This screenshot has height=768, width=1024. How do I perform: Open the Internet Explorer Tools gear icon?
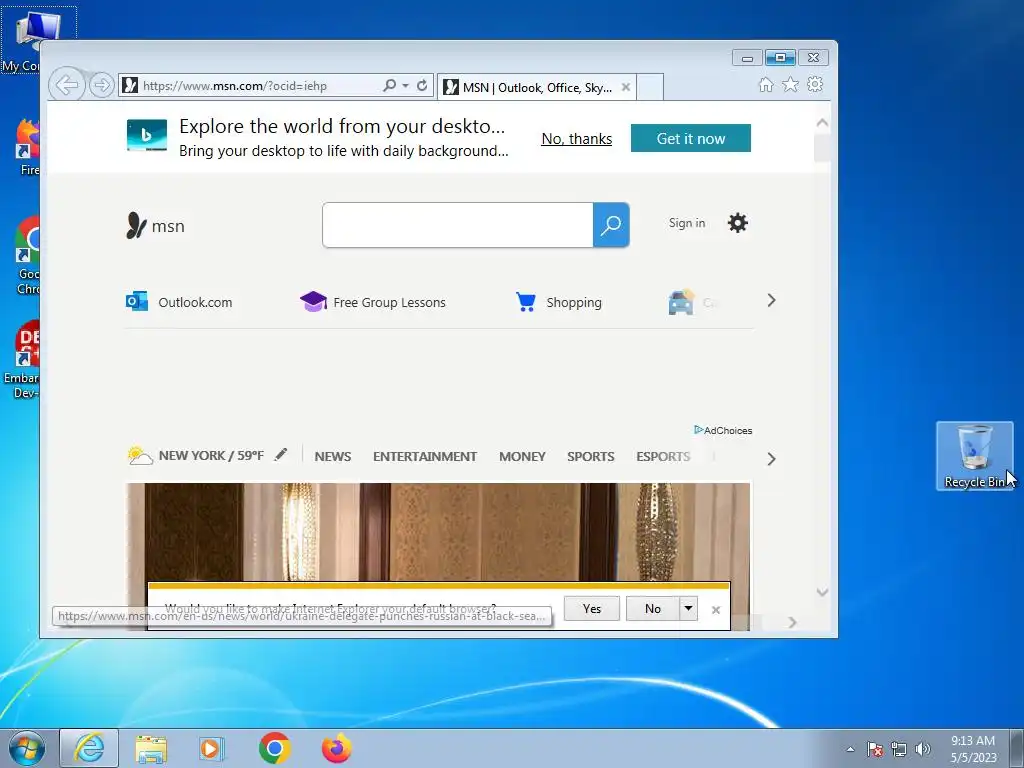[814, 84]
